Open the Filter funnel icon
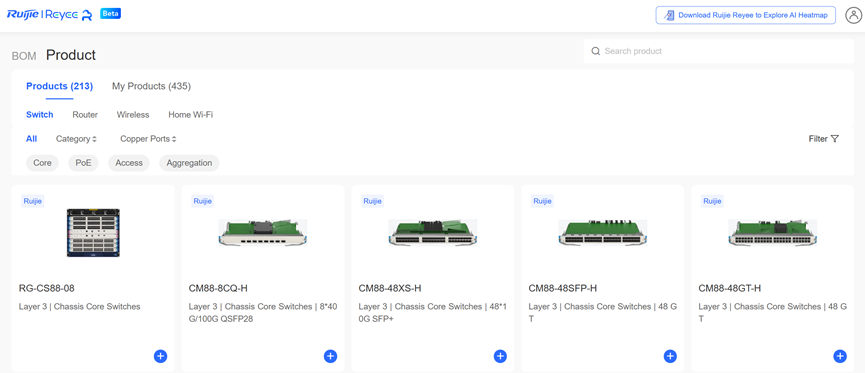 pos(835,139)
